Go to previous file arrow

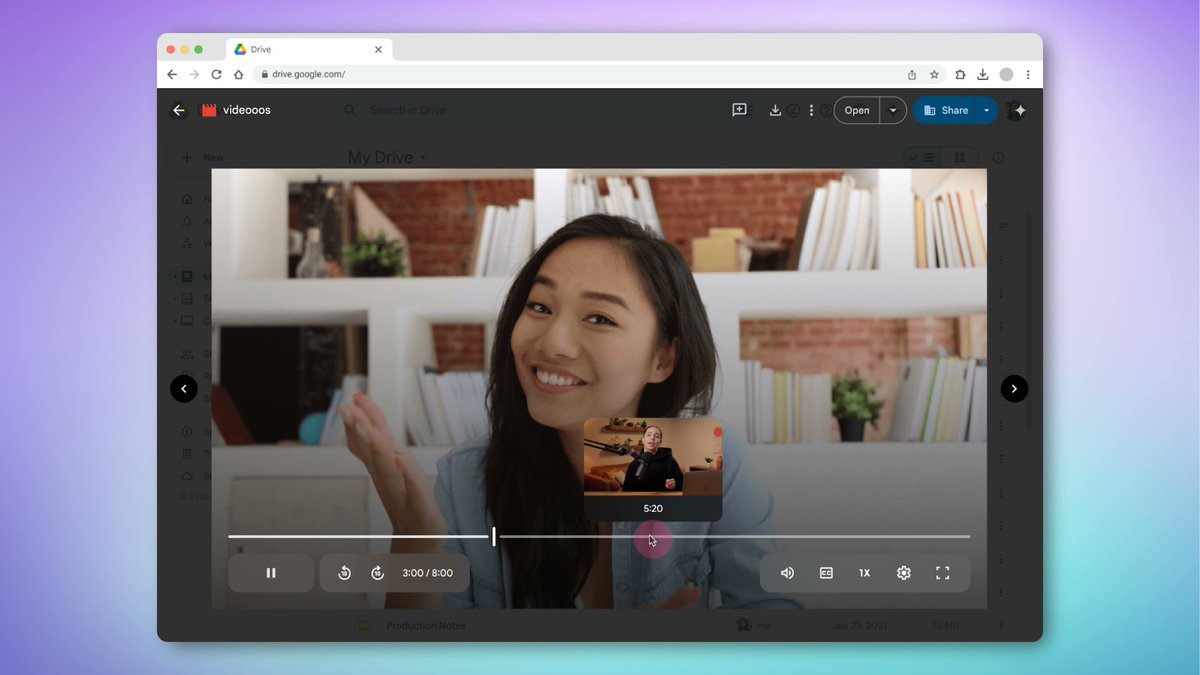click(184, 389)
